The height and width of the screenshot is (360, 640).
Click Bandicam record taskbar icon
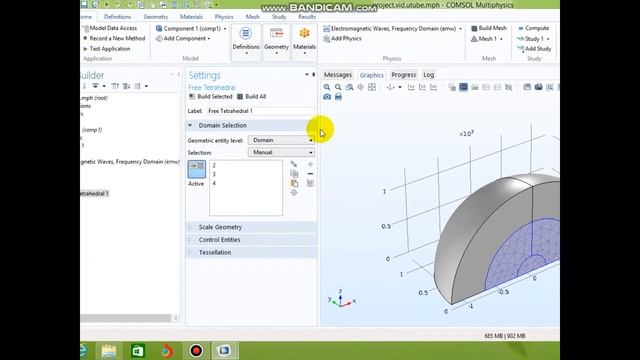(196, 351)
